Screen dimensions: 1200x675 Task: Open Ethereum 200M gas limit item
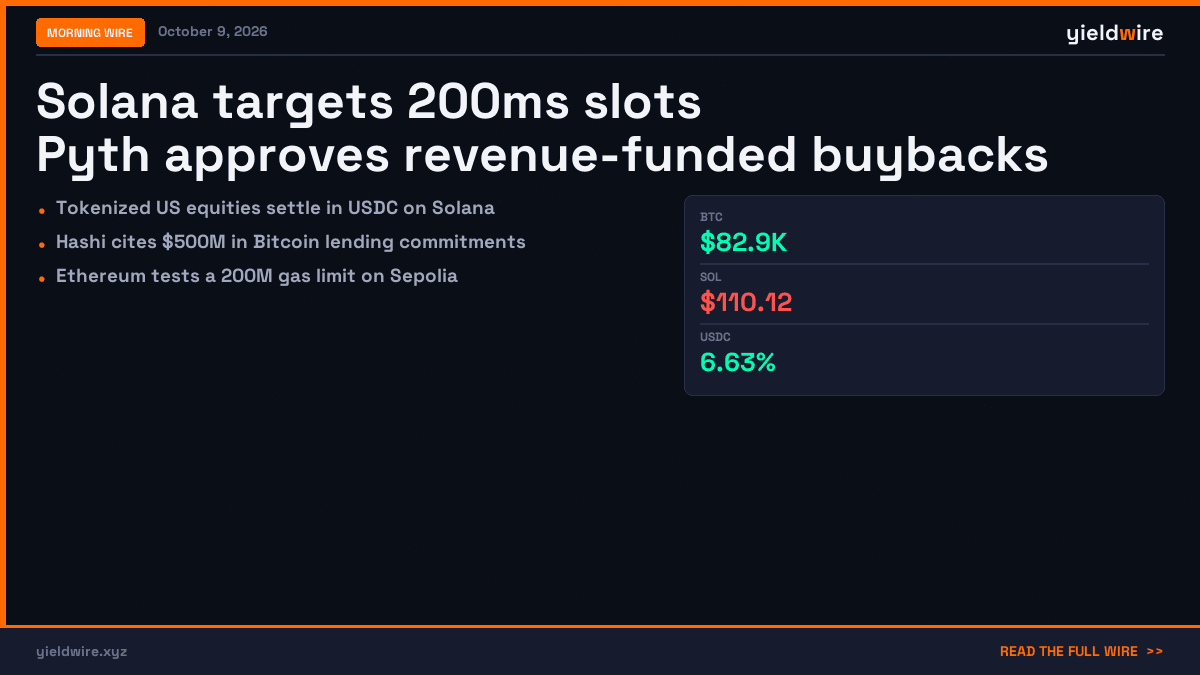pos(257,276)
